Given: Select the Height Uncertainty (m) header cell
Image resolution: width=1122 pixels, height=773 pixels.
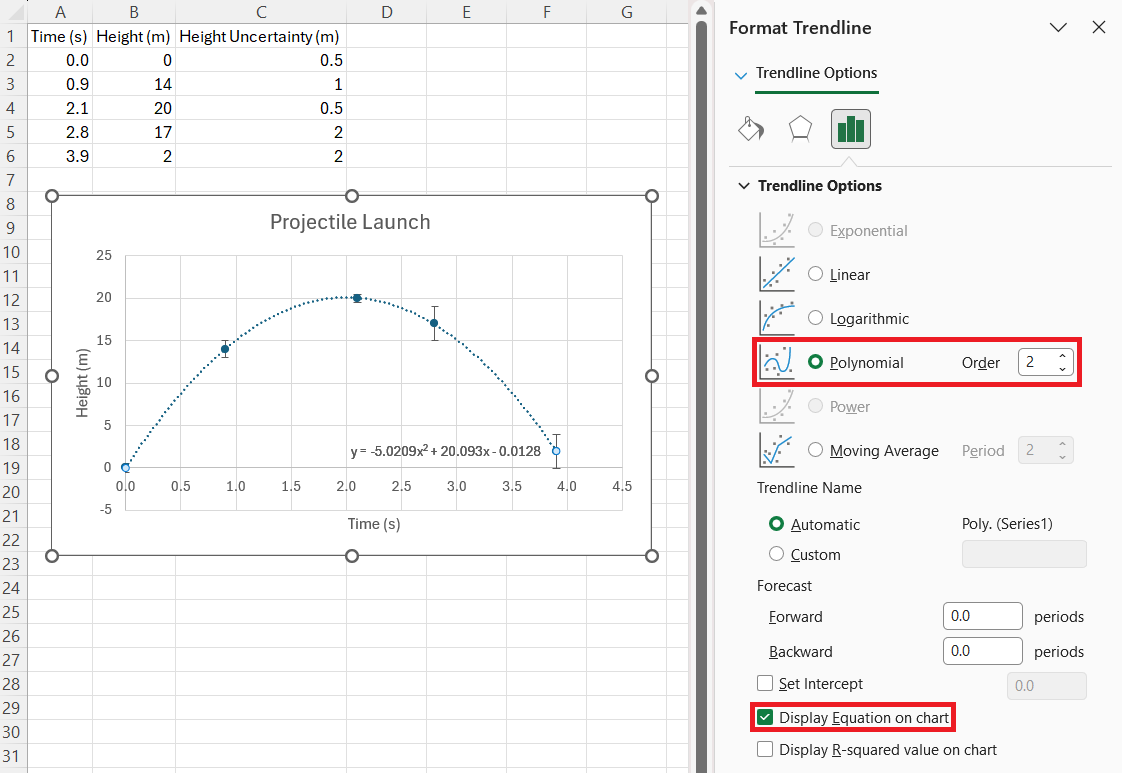Looking at the screenshot, I should pos(261,36).
